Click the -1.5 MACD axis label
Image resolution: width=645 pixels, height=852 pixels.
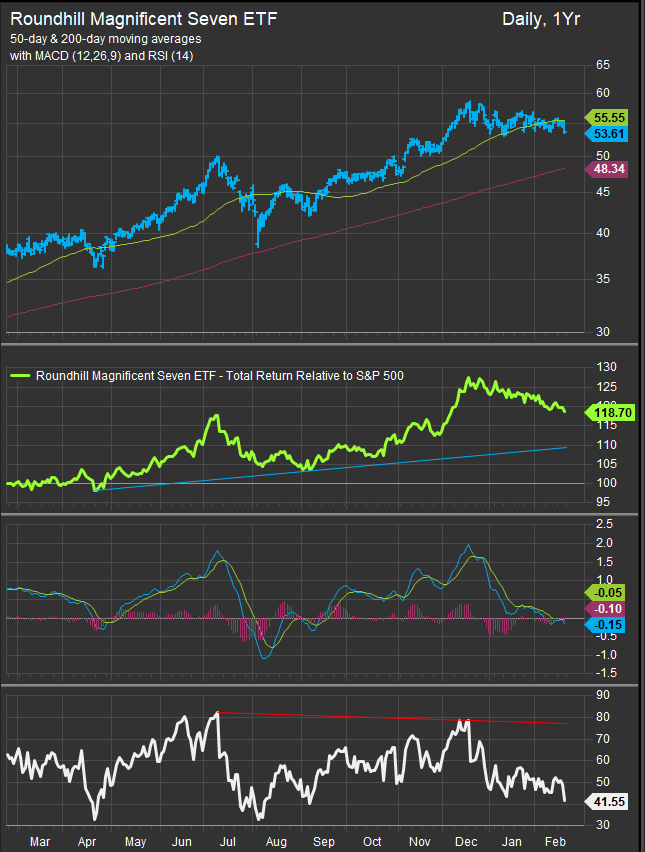tap(604, 673)
